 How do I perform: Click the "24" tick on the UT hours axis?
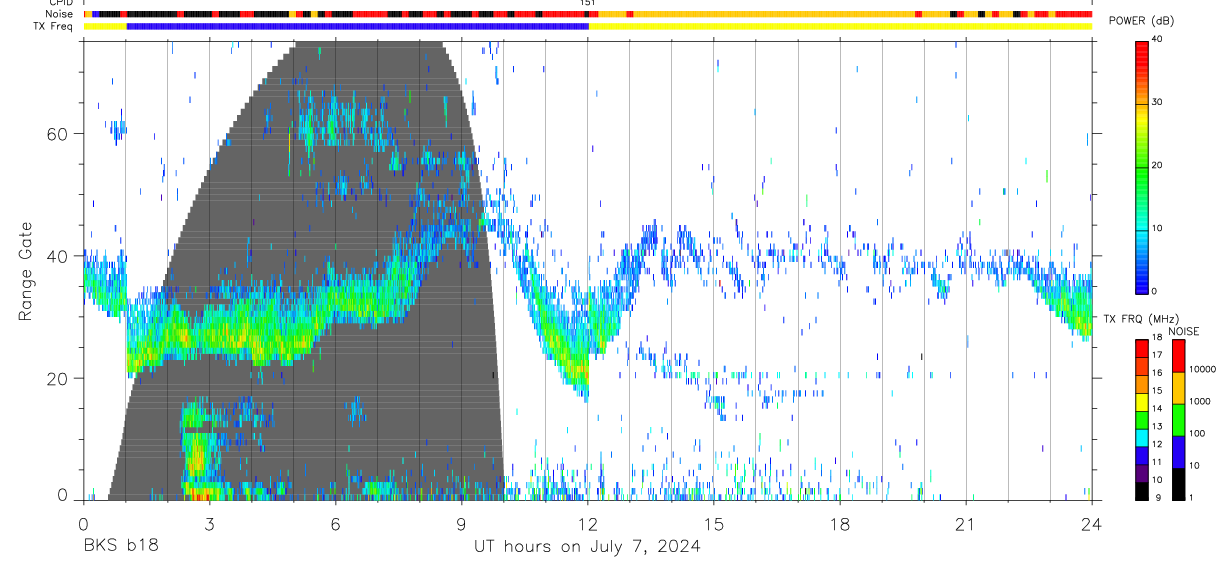coord(1092,524)
